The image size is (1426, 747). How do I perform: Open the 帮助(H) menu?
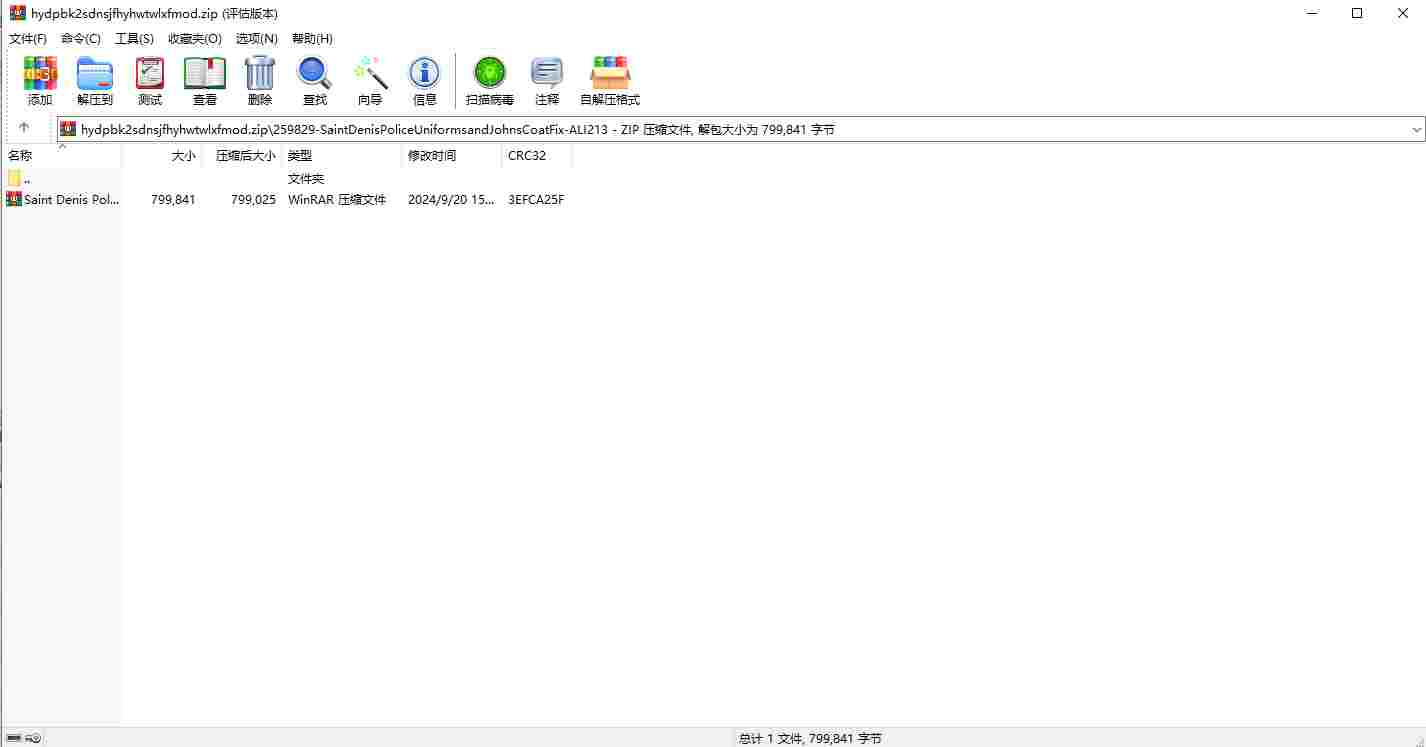(312, 38)
